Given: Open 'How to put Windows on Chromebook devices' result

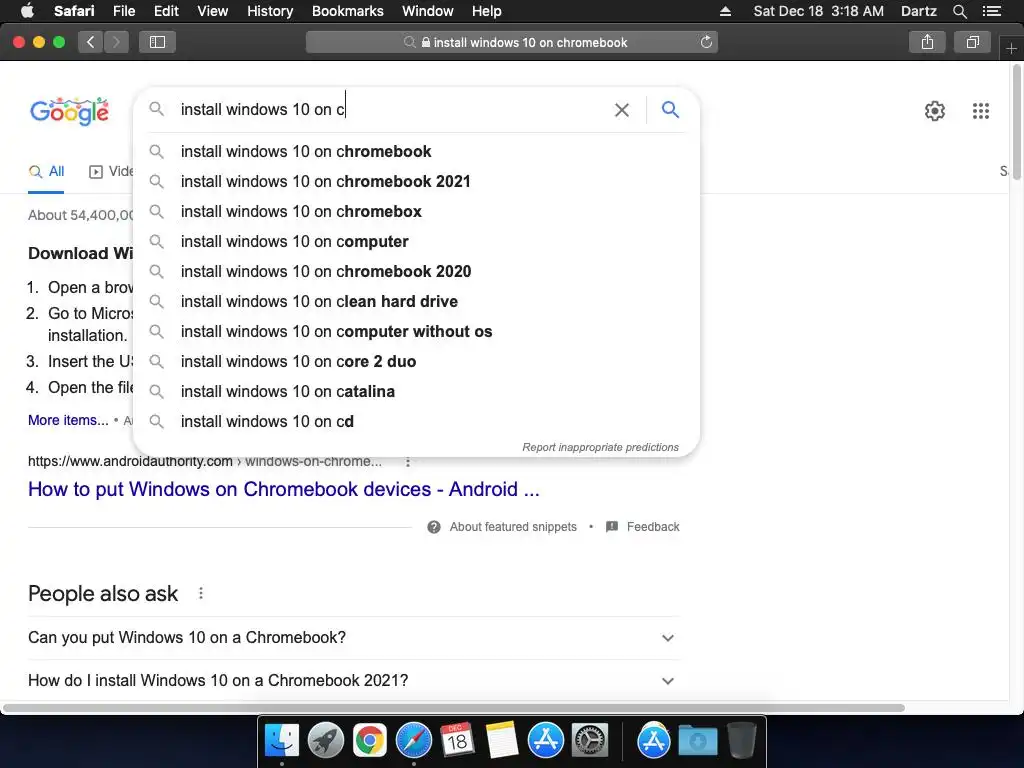Looking at the screenshot, I should (283, 489).
